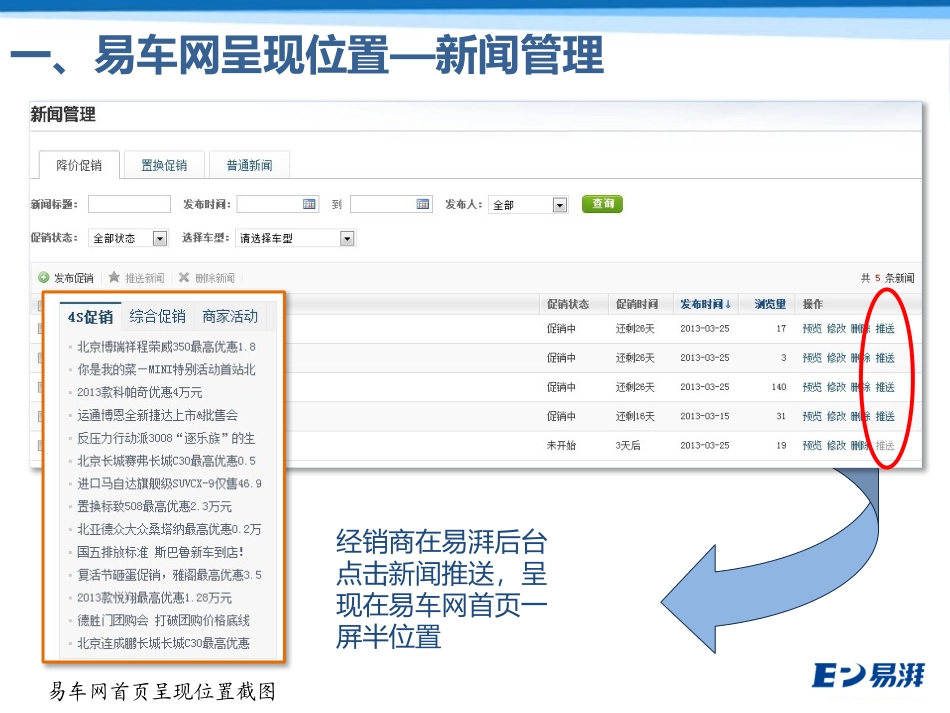Screen dimensions: 950x713
Task: Click the 发布促销 plus icon
Action: pyautogui.click(x=44, y=277)
